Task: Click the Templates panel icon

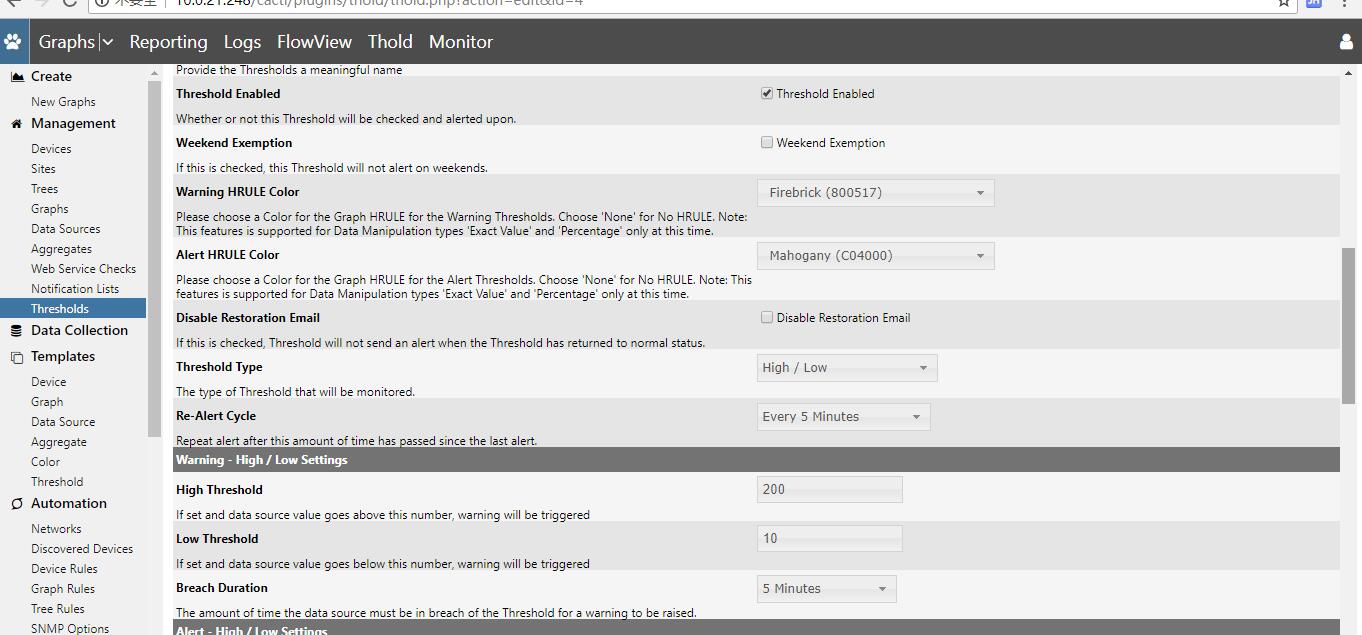Action: (x=16, y=356)
